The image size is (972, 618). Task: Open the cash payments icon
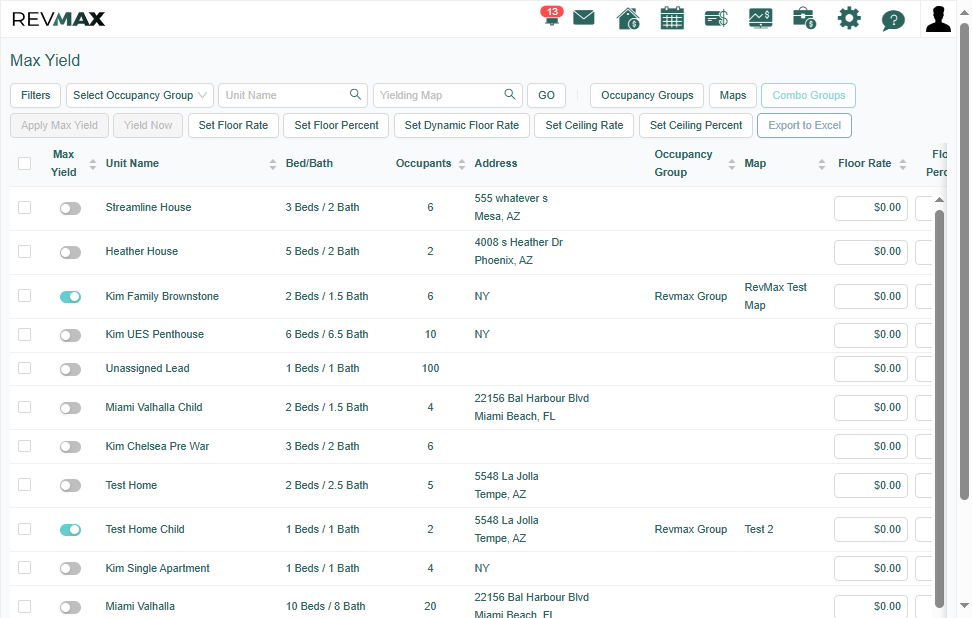click(x=716, y=19)
